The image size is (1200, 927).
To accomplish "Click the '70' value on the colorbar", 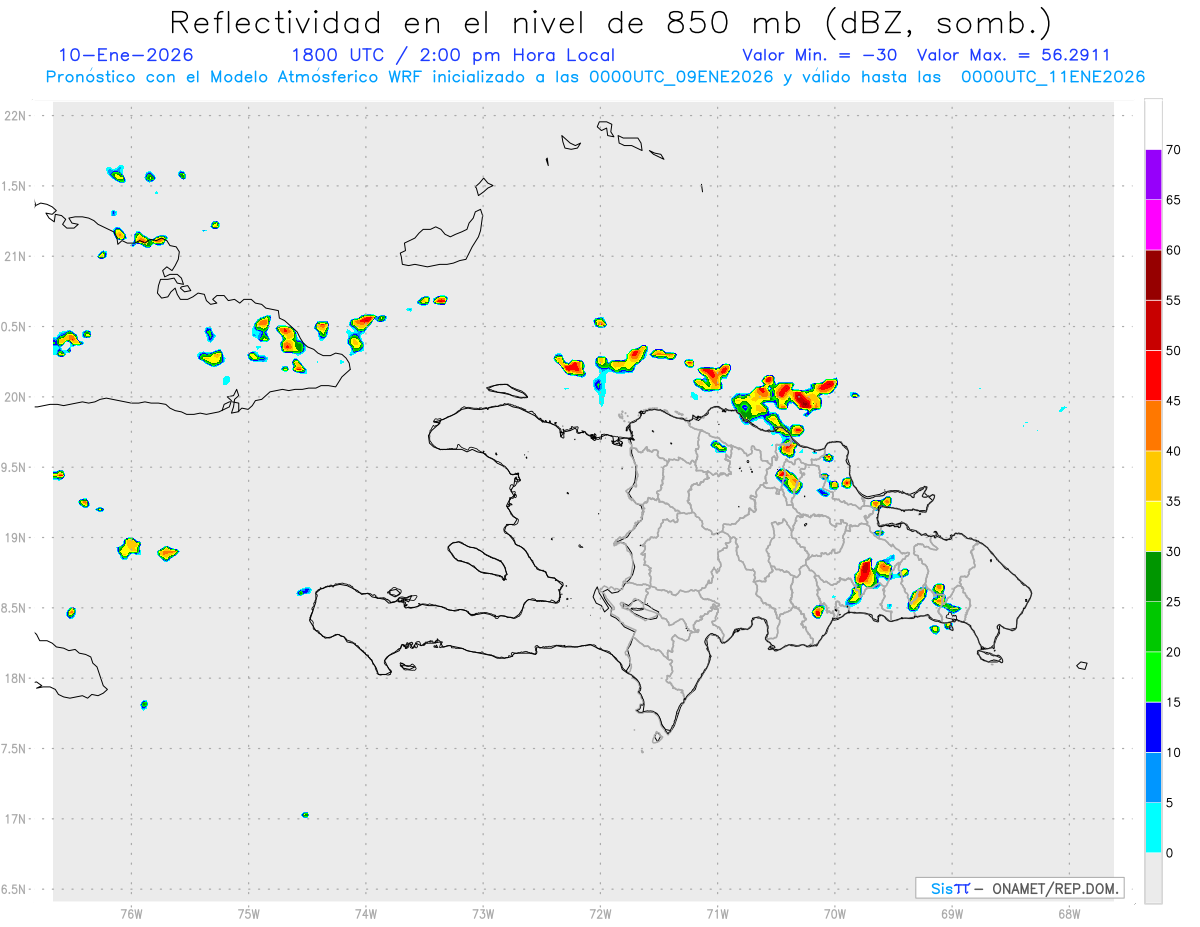I will point(1173,150).
